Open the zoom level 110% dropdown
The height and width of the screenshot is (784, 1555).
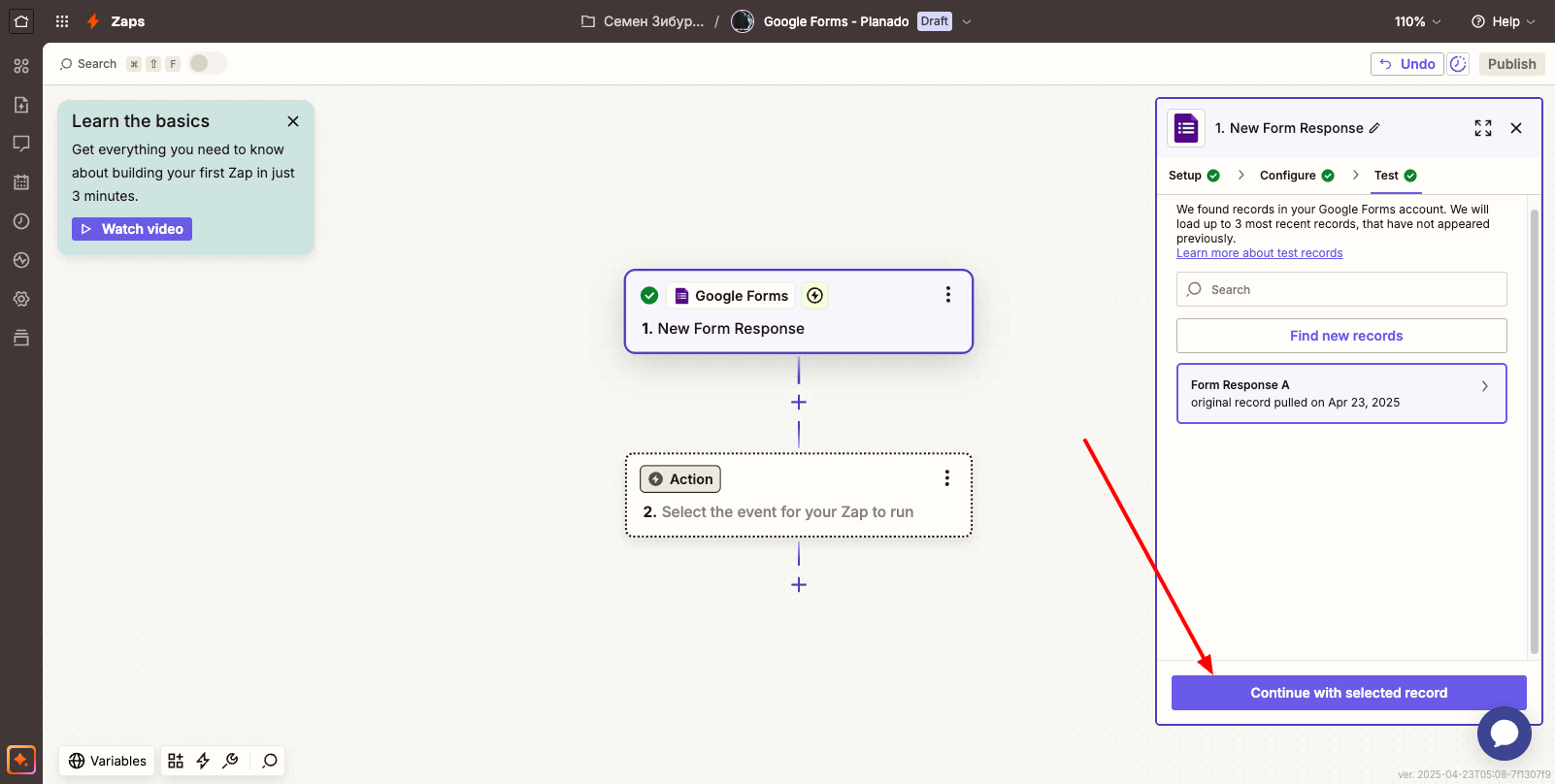pyautogui.click(x=1418, y=21)
